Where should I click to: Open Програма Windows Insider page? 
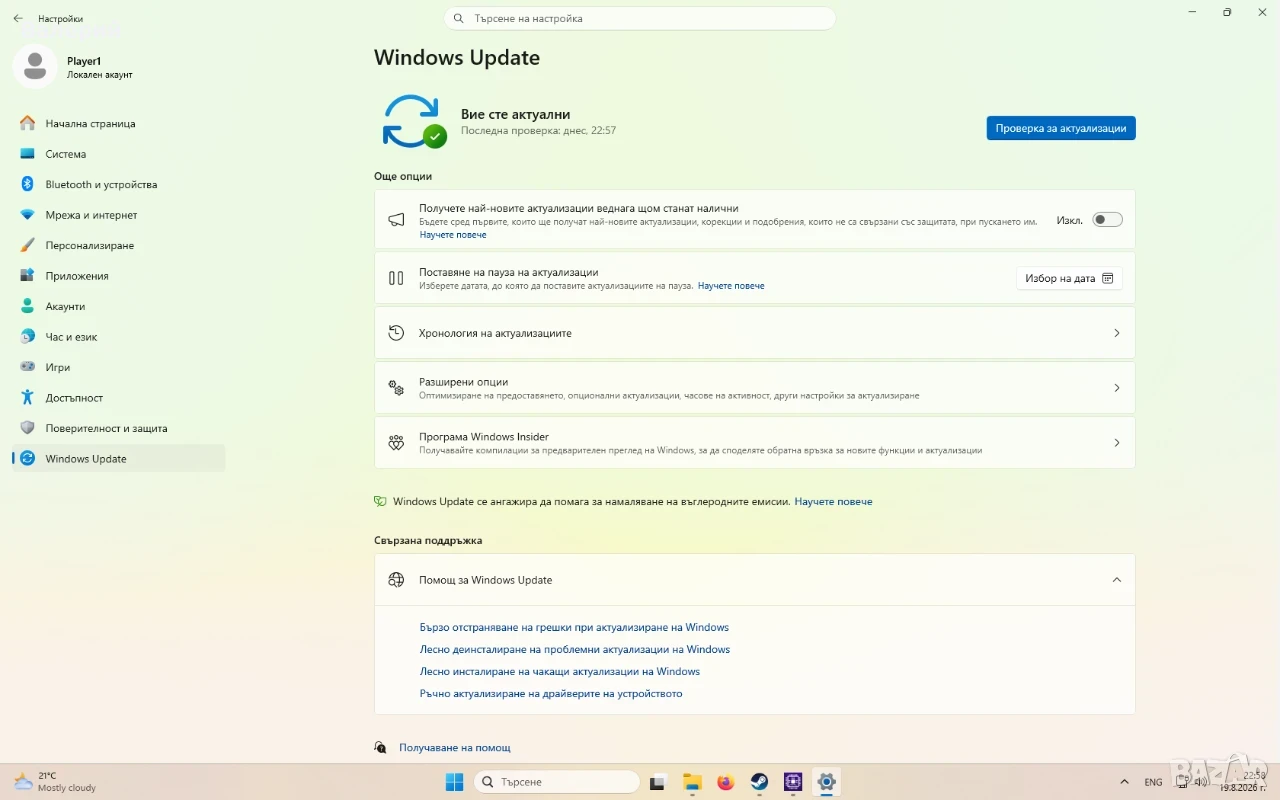[755, 443]
